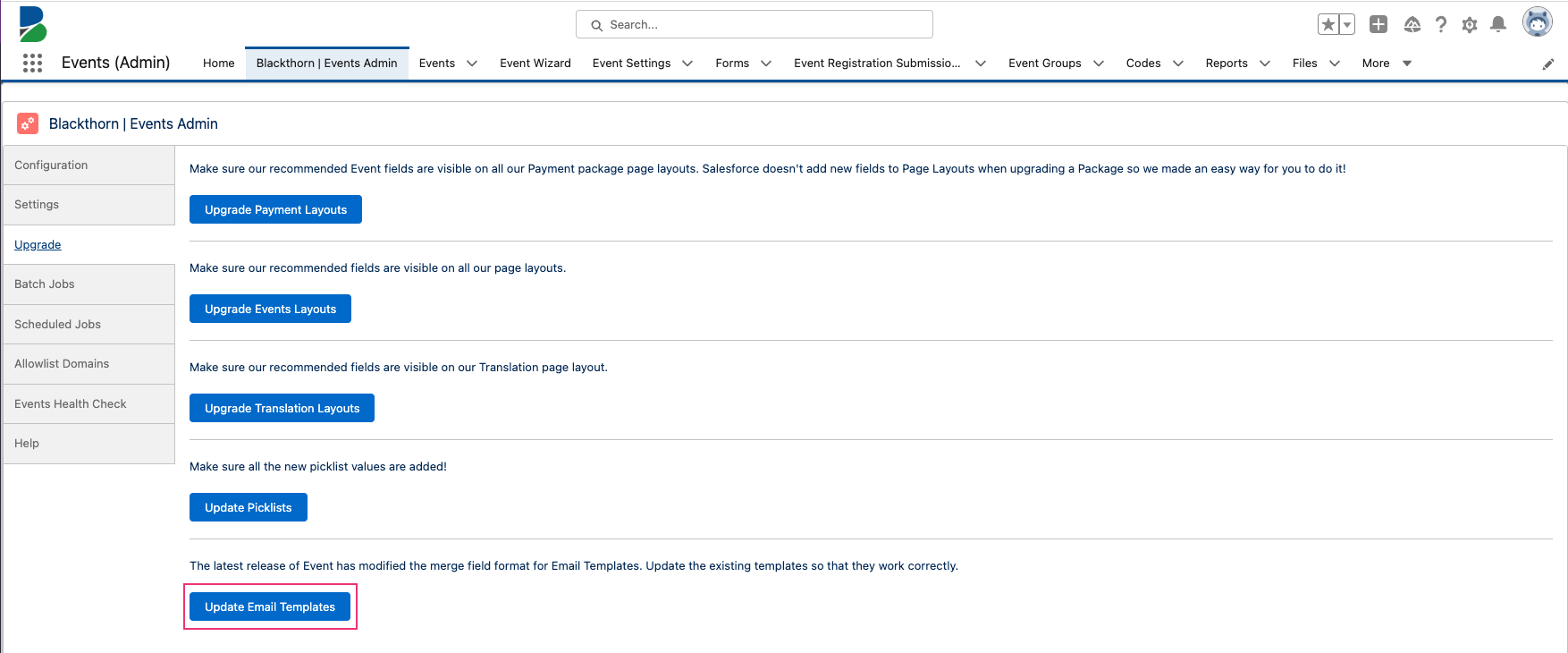Open the Codes tab
The image size is (1568, 653).
point(1143,64)
